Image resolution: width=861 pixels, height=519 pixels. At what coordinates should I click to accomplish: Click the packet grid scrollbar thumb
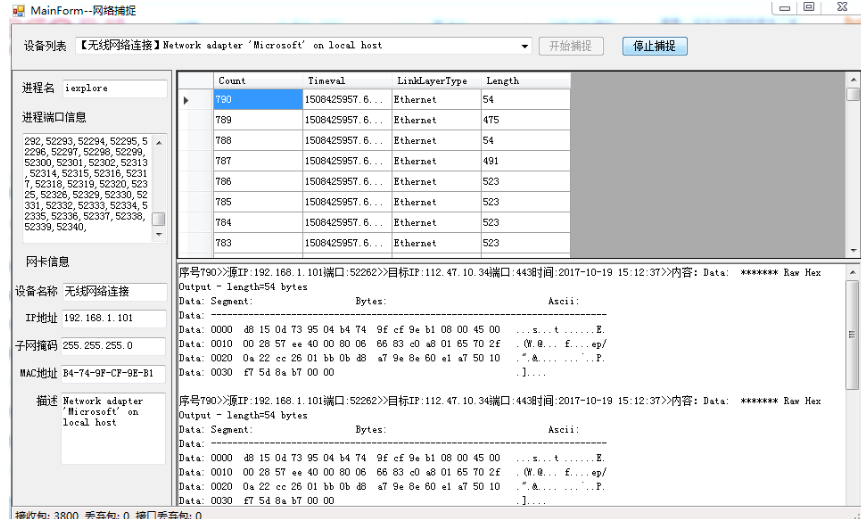[853, 94]
